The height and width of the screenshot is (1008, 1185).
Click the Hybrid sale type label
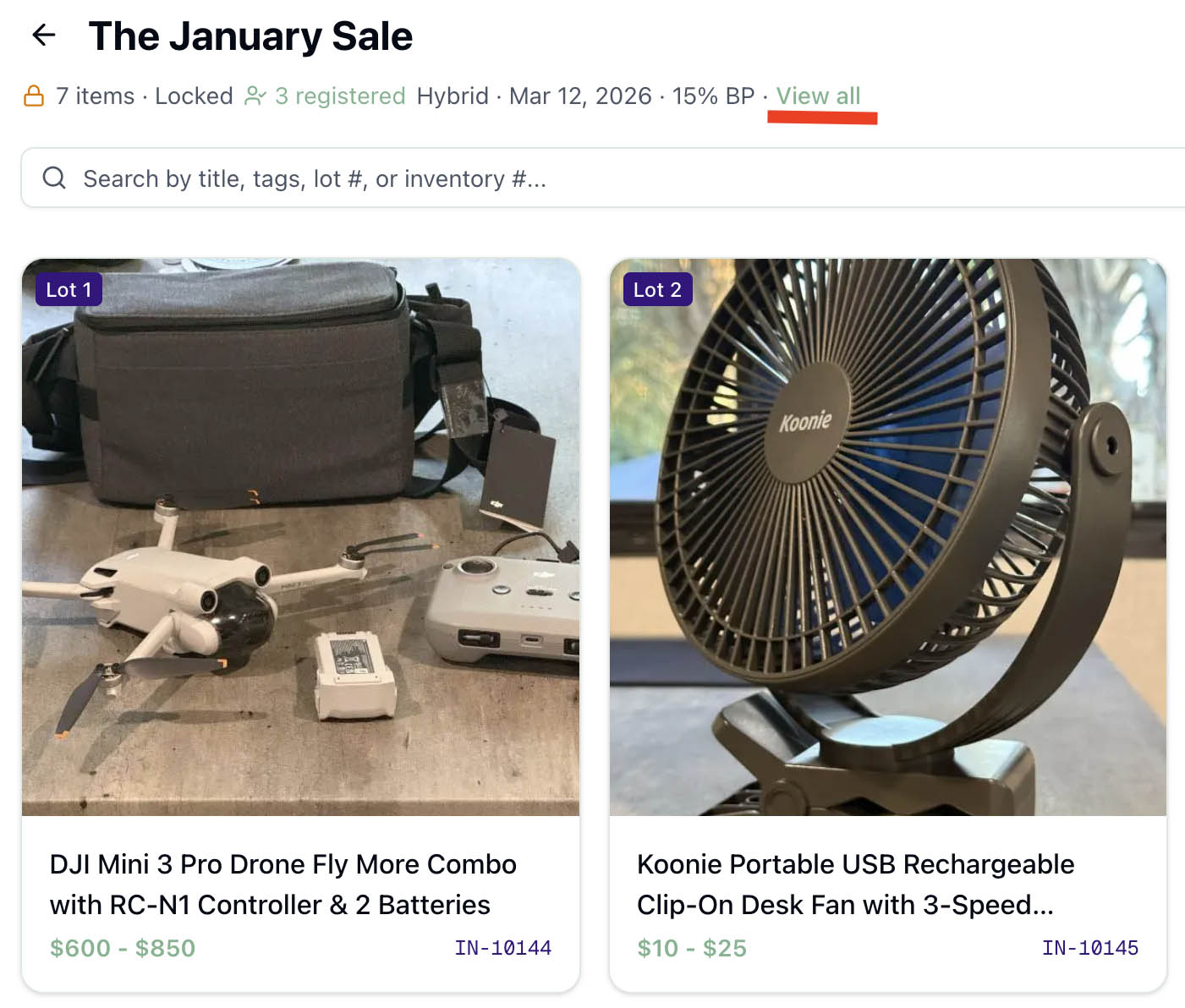click(x=453, y=96)
